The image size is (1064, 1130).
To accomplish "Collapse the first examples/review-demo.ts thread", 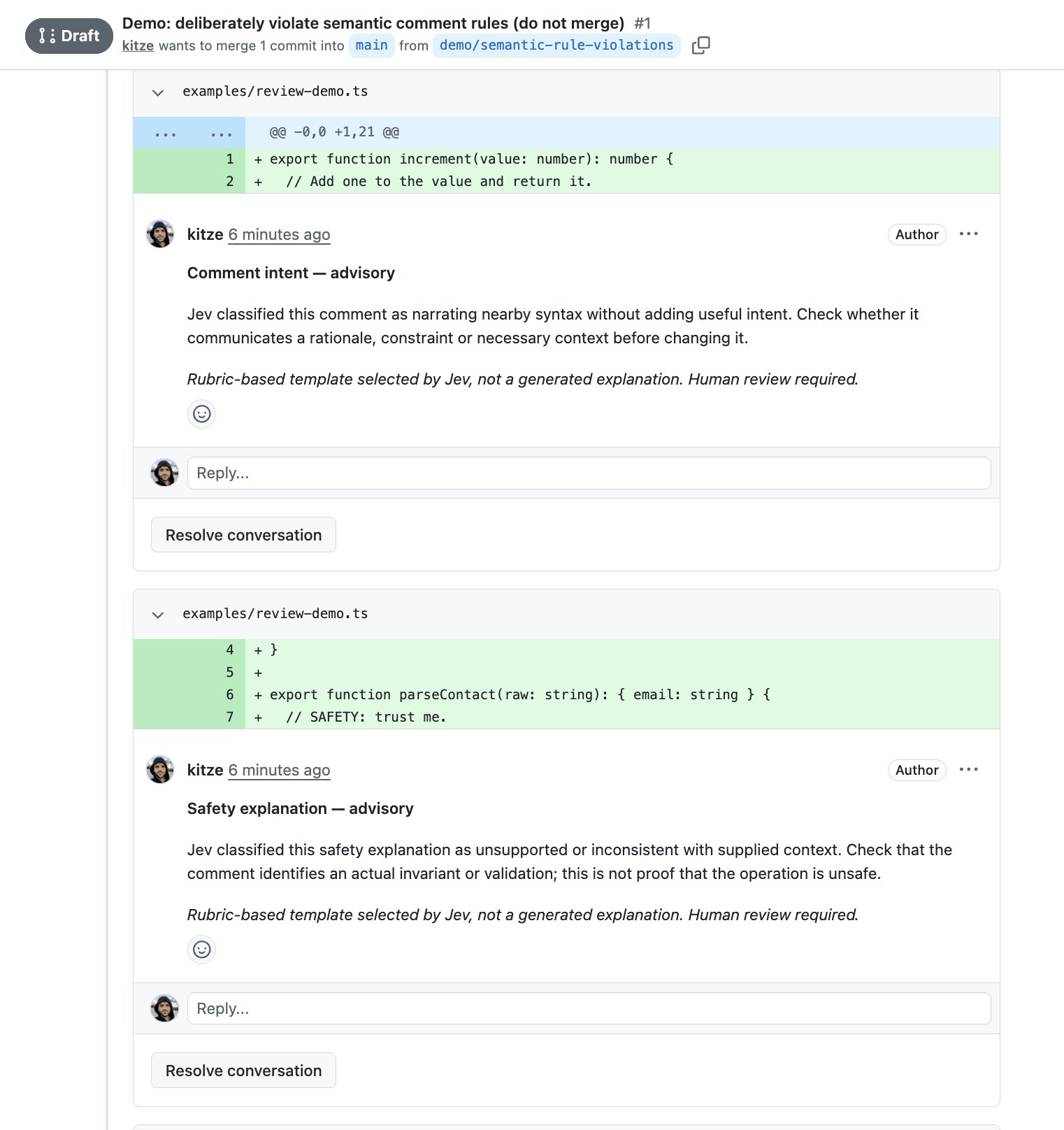I will point(158,92).
